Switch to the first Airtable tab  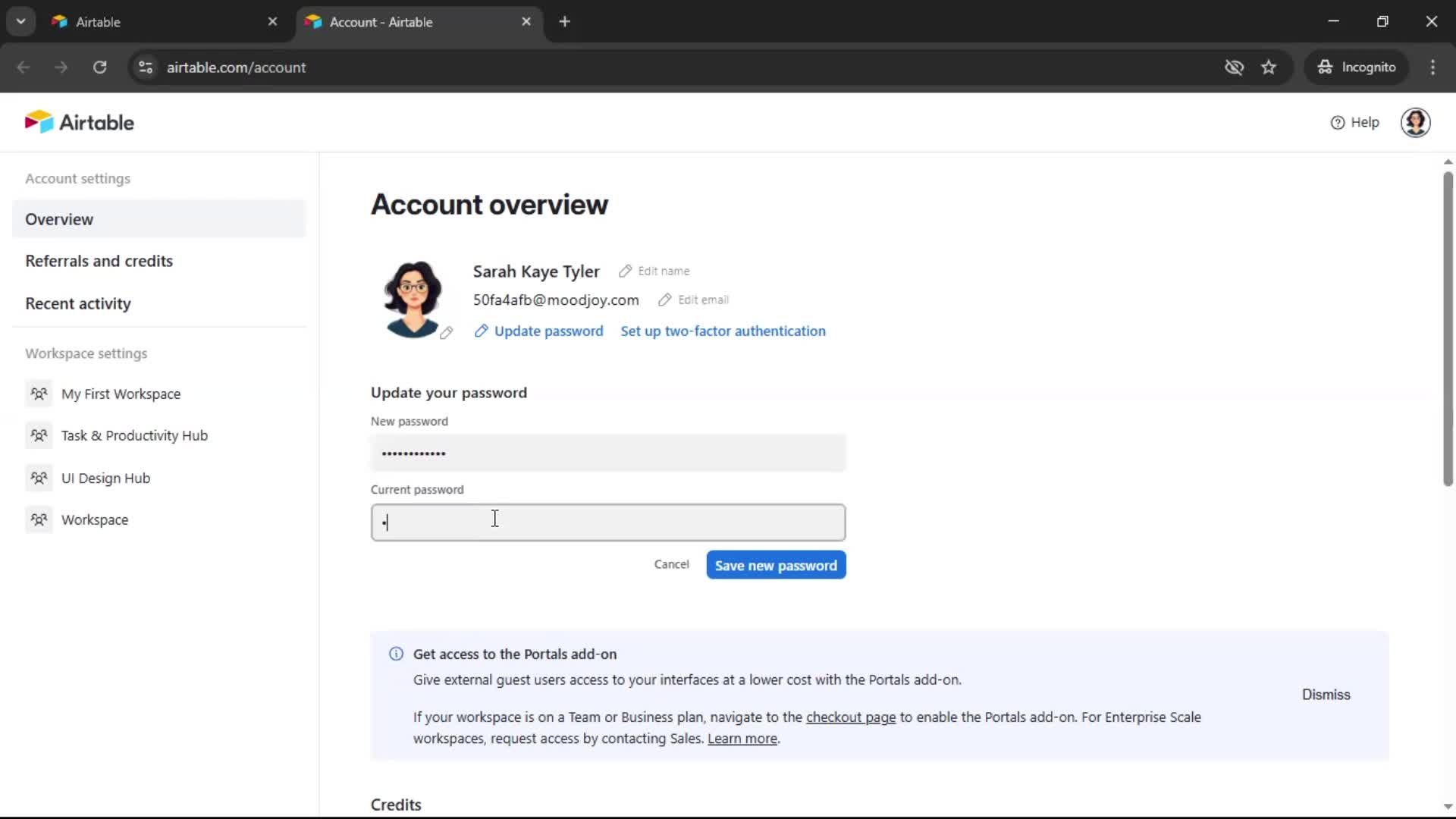click(x=165, y=22)
